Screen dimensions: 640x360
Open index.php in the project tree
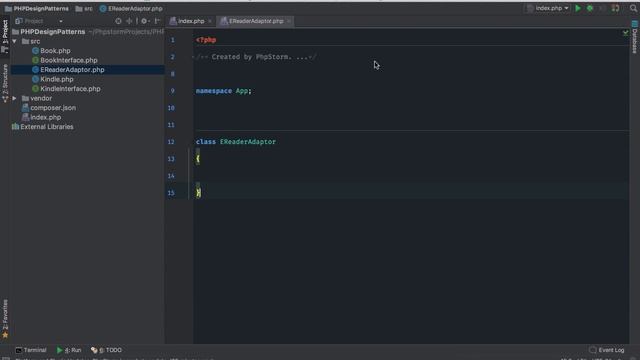tap(46, 117)
